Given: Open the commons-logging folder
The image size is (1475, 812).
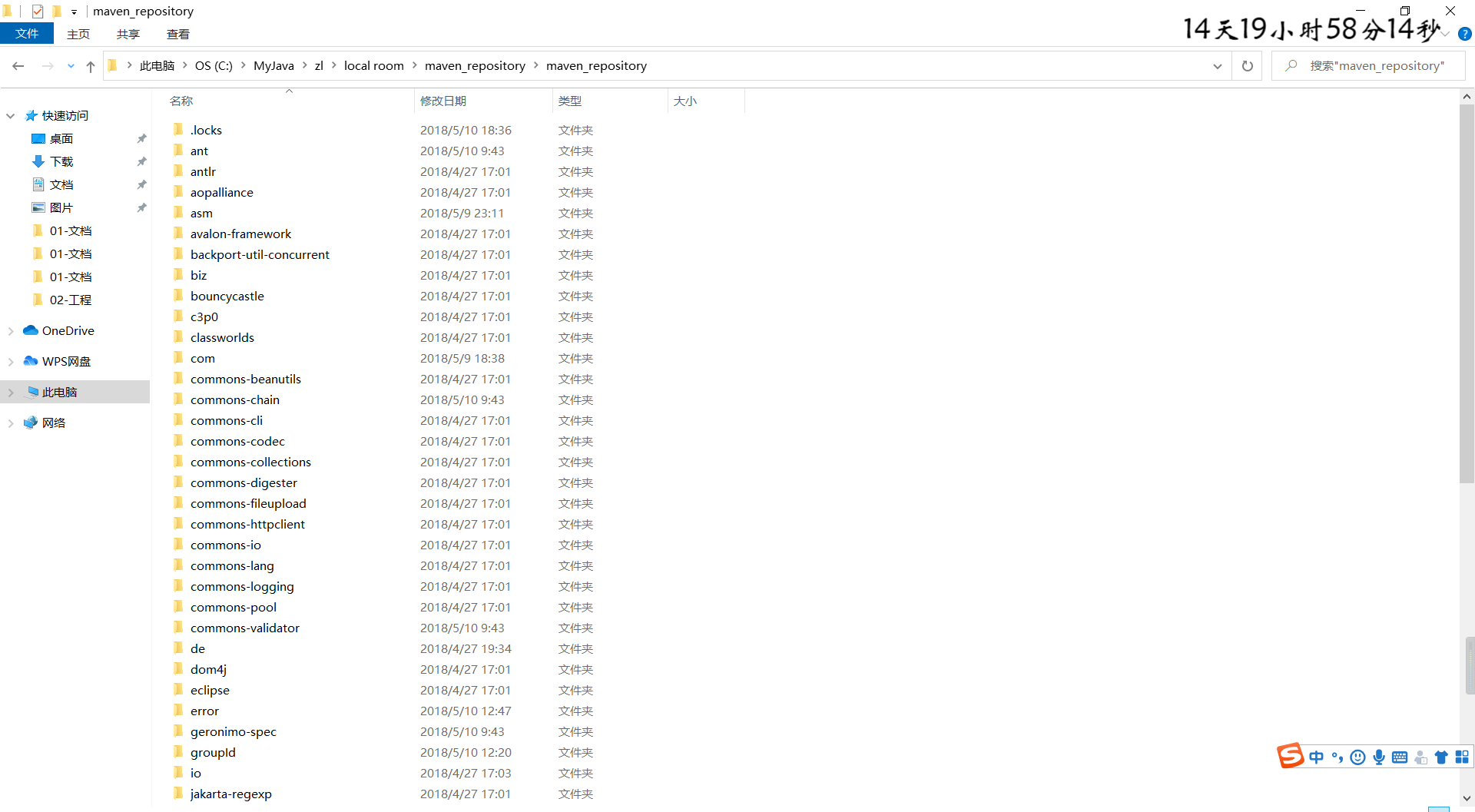Looking at the screenshot, I should [x=242, y=586].
